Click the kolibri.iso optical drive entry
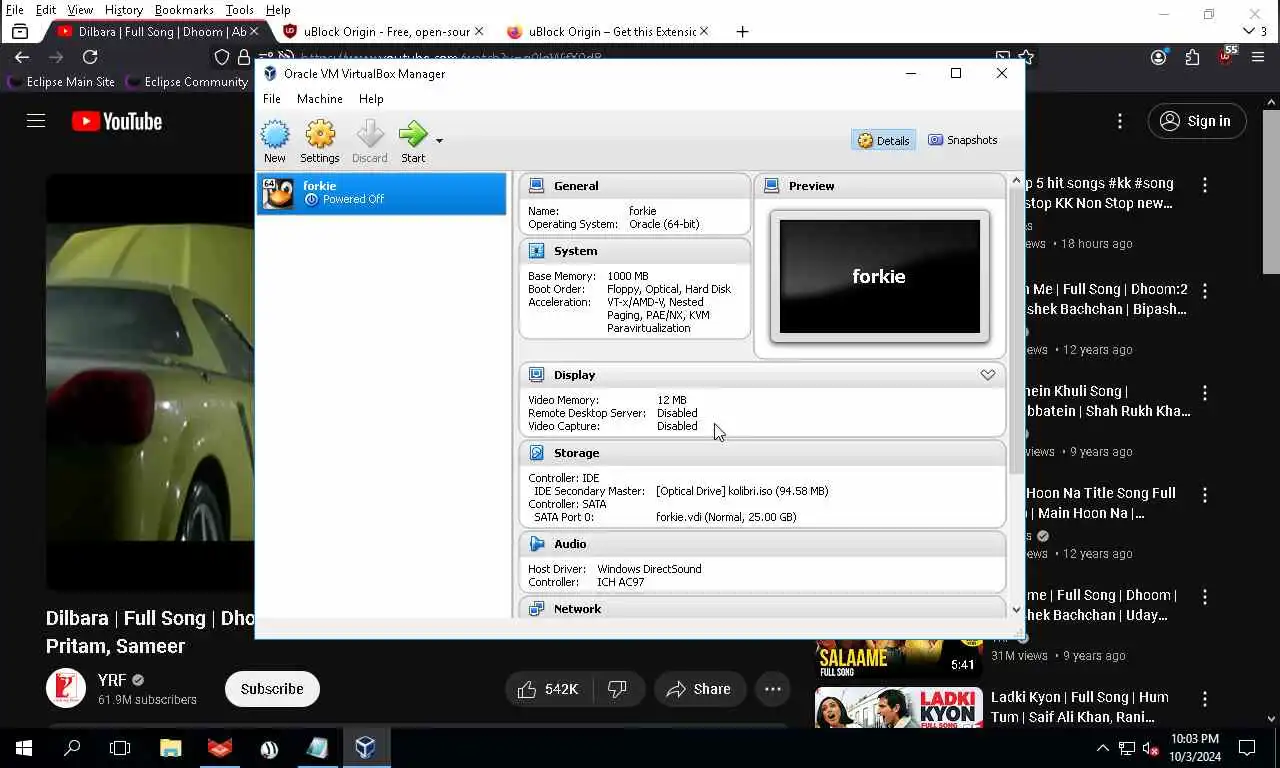 [x=742, y=491]
